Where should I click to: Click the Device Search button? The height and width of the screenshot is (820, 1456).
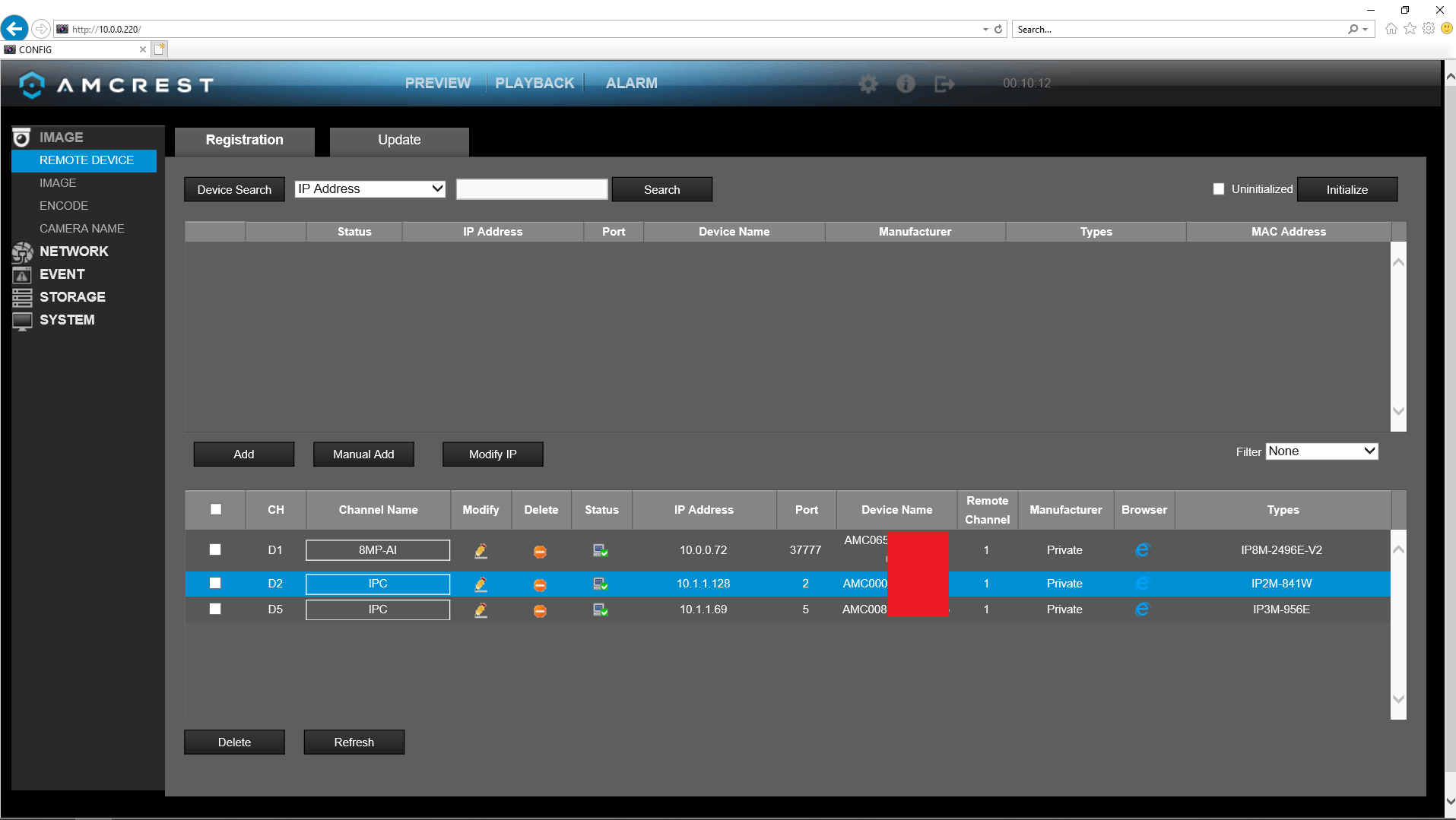coord(234,189)
